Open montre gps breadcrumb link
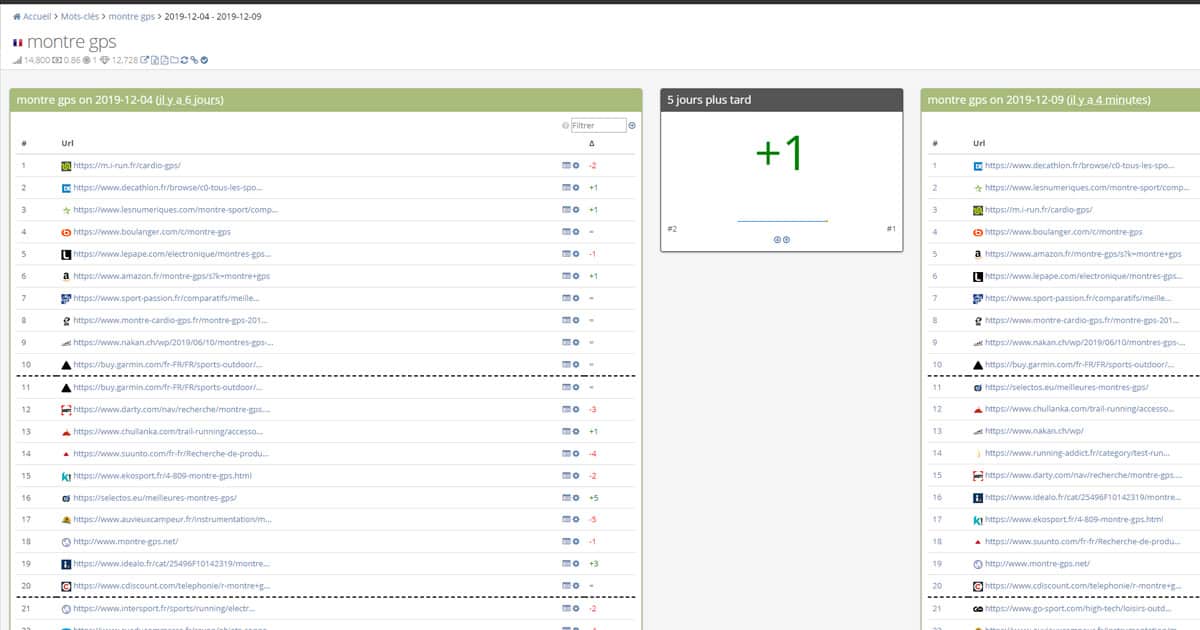The height and width of the screenshot is (630, 1200). point(133,16)
